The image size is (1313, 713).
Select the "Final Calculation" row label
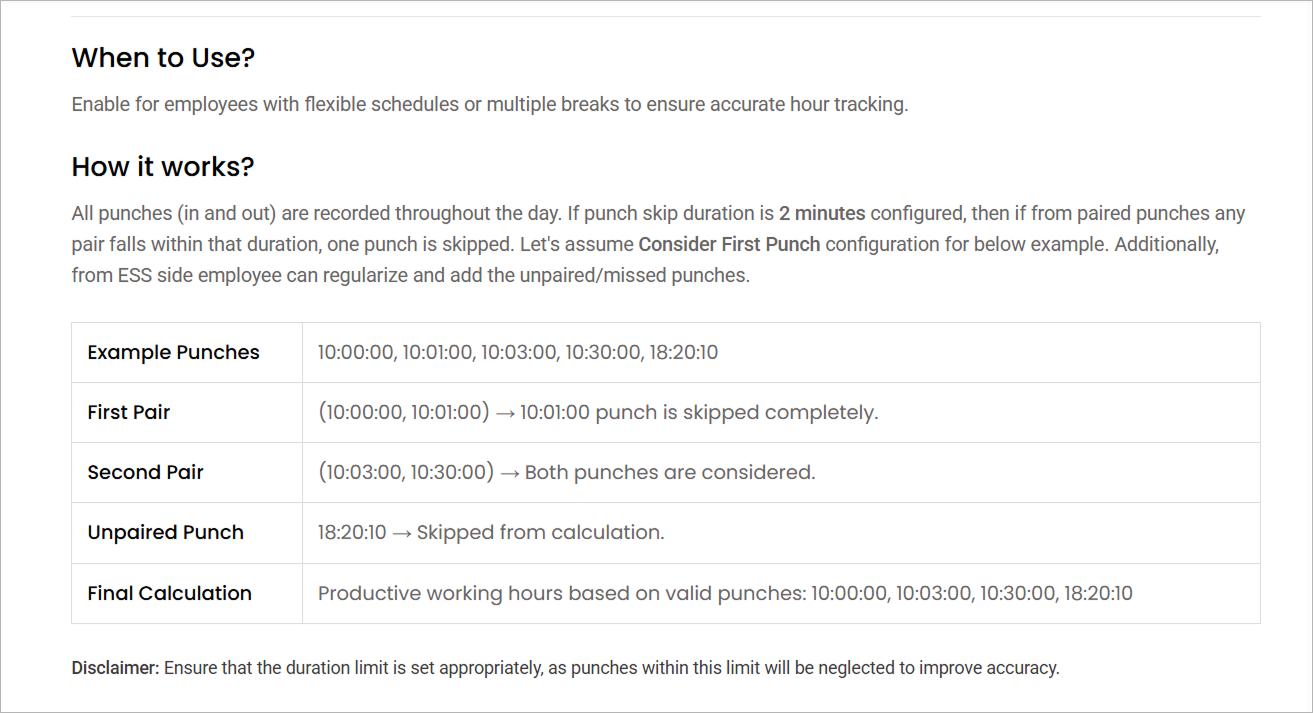[169, 593]
